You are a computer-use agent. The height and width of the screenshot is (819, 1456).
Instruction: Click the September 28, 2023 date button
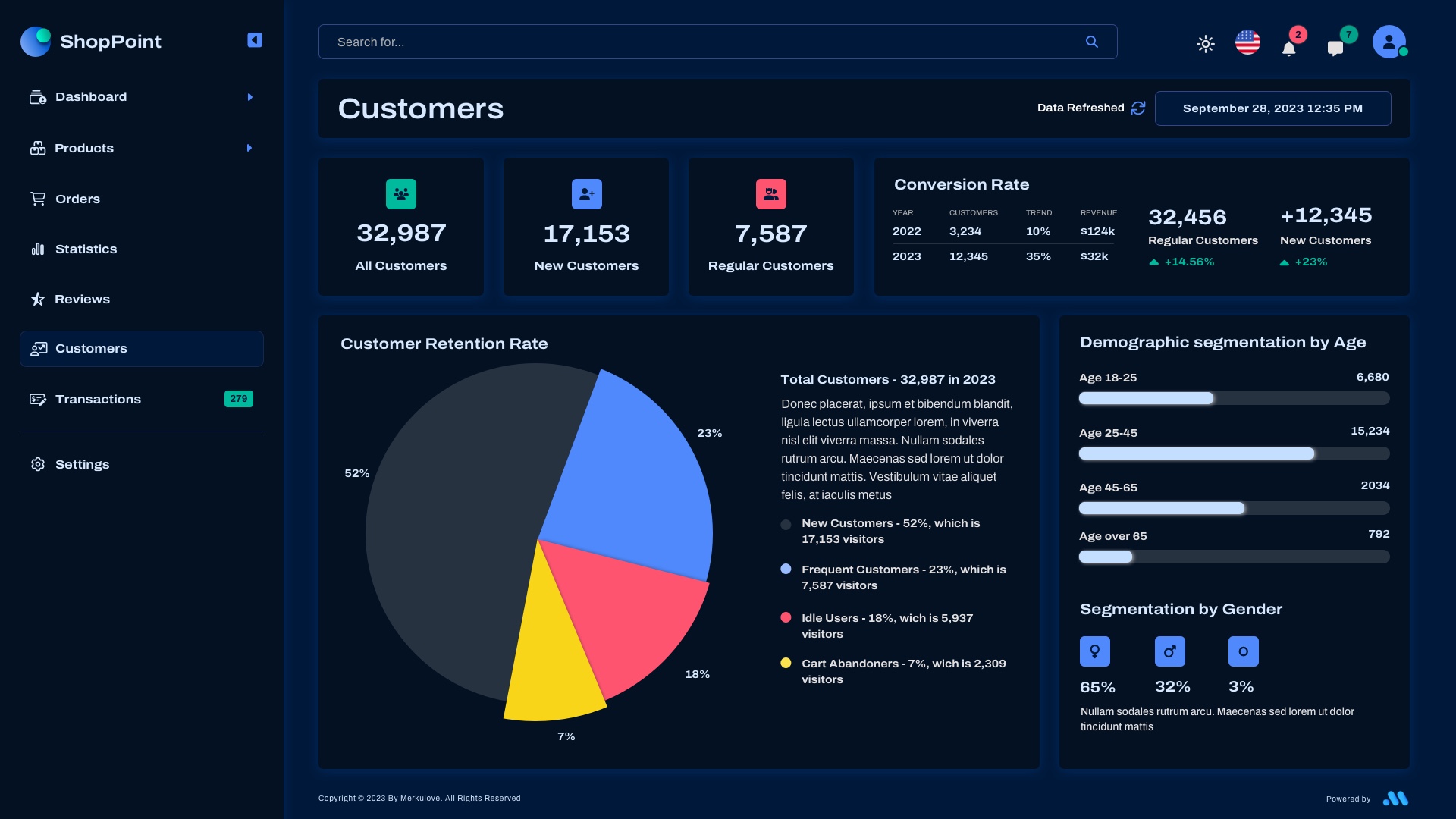point(1272,108)
